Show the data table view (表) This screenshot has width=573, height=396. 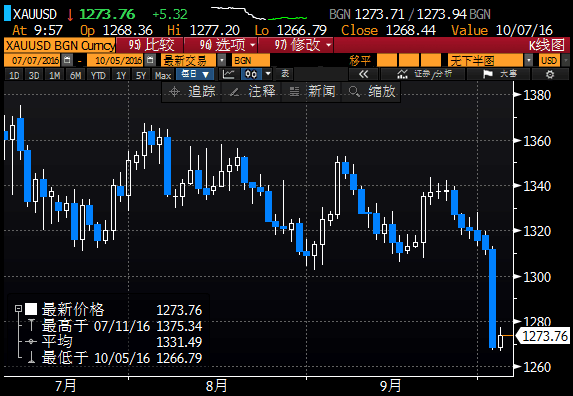pyautogui.click(x=285, y=74)
